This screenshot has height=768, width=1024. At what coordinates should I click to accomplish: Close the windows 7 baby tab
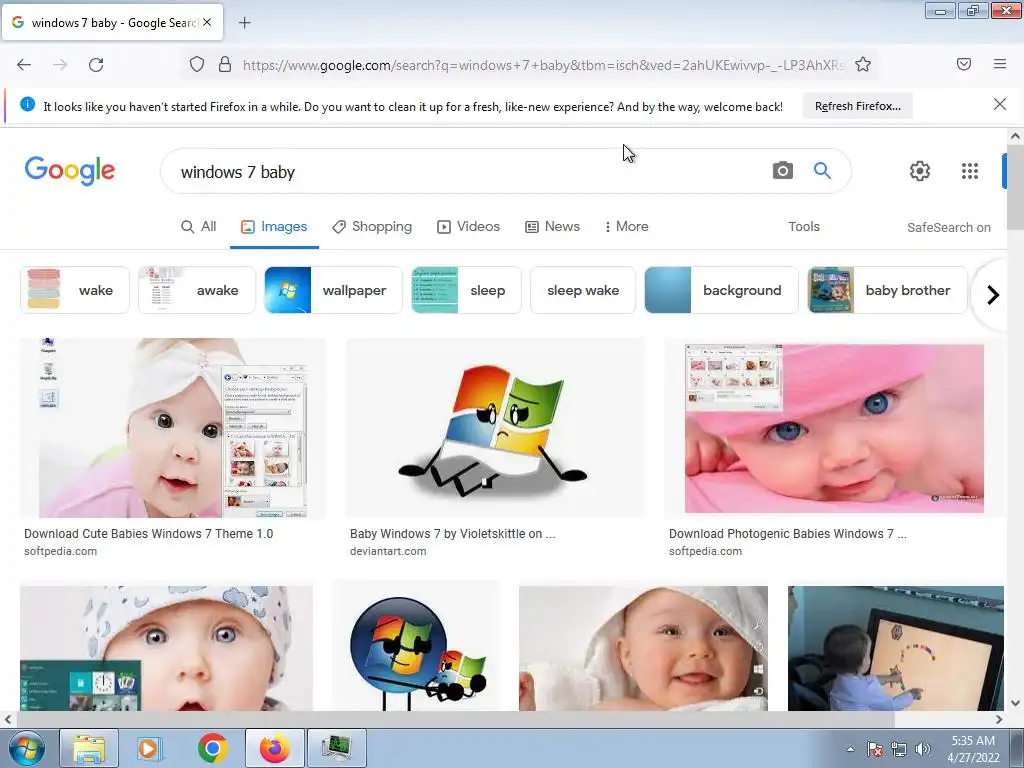tap(207, 22)
